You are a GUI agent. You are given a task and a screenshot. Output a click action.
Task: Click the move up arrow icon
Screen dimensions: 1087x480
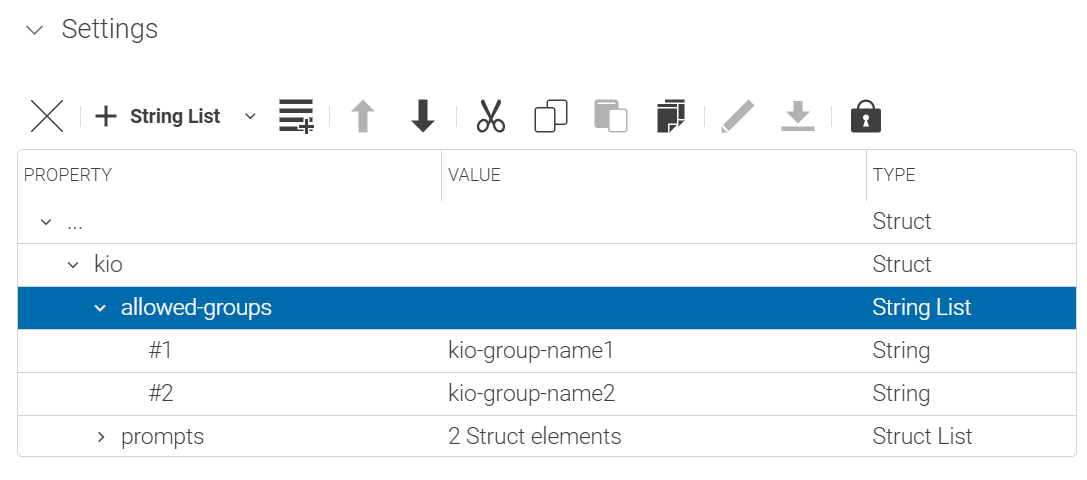click(x=363, y=116)
